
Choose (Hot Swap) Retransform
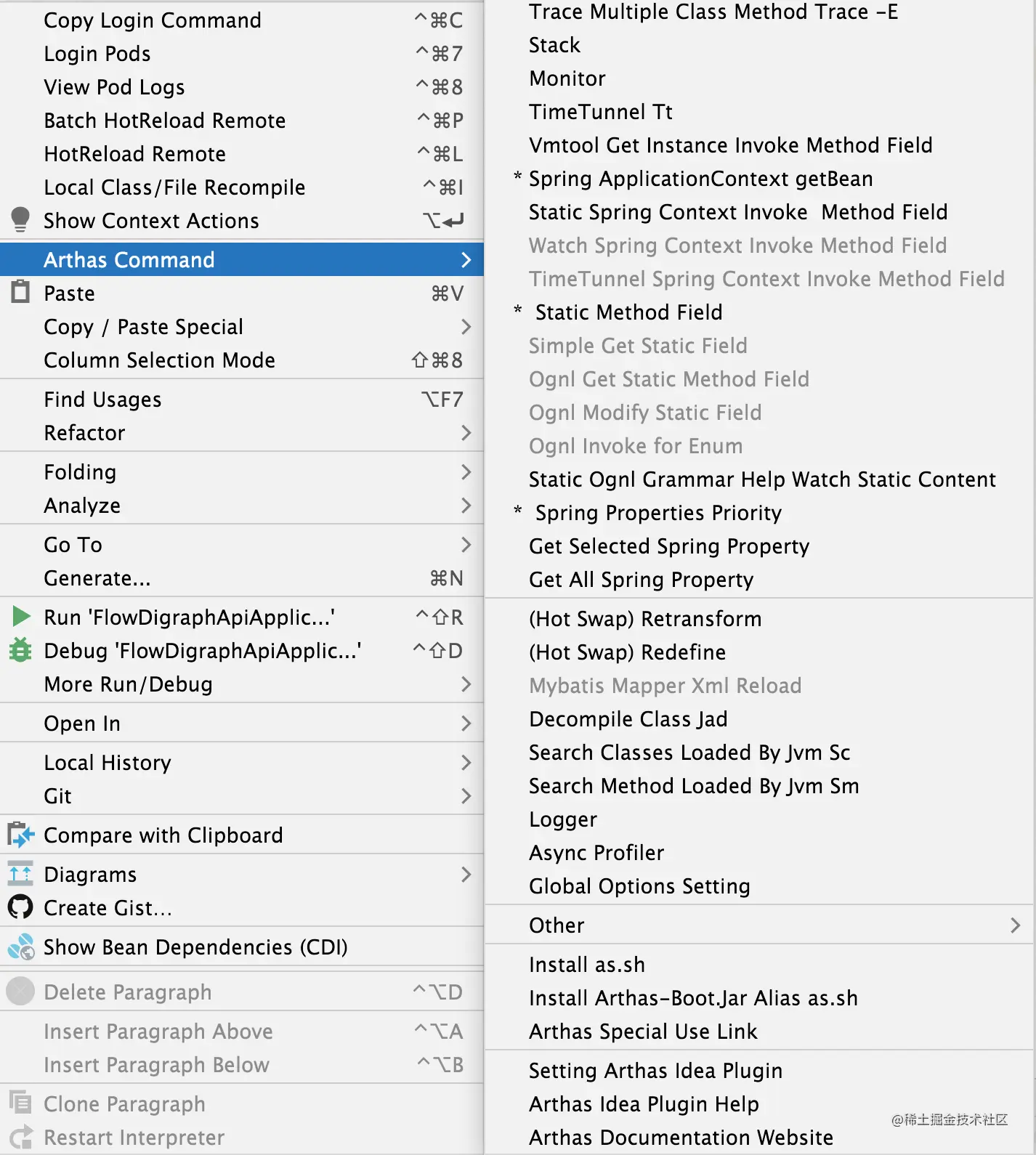click(x=759, y=619)
